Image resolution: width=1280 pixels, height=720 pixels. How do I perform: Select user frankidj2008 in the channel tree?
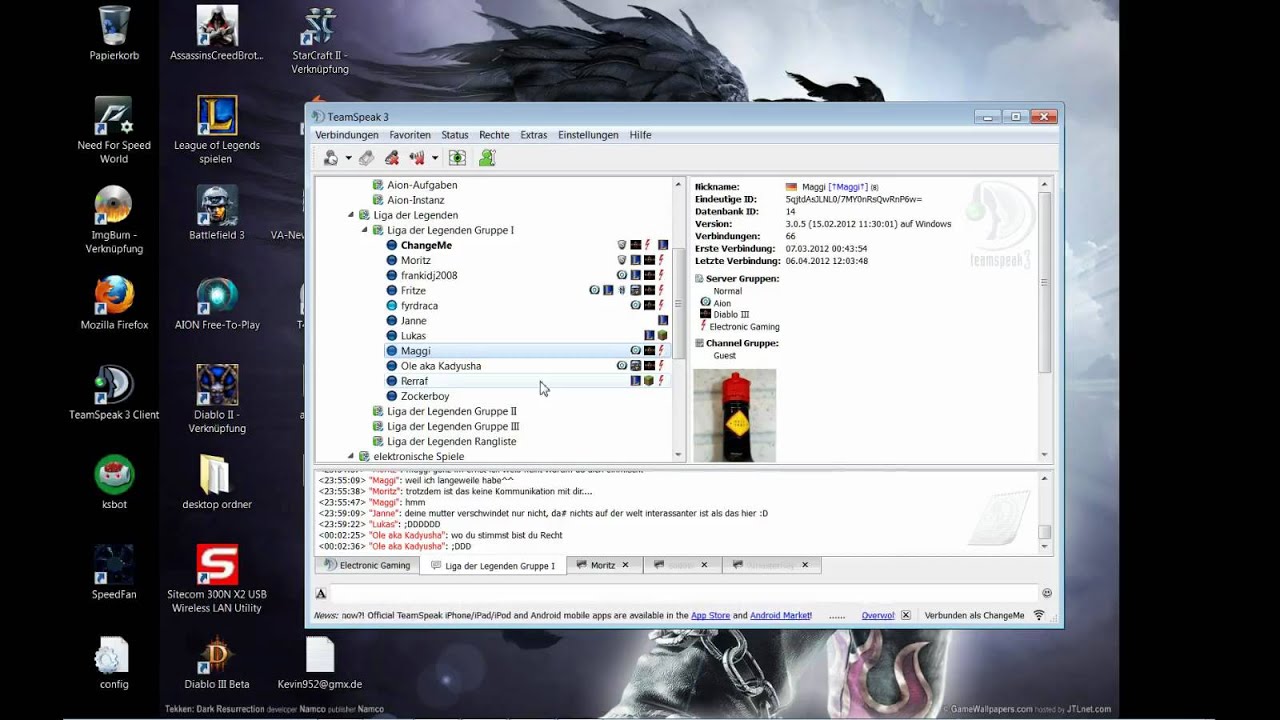click(x=429, y=275)
